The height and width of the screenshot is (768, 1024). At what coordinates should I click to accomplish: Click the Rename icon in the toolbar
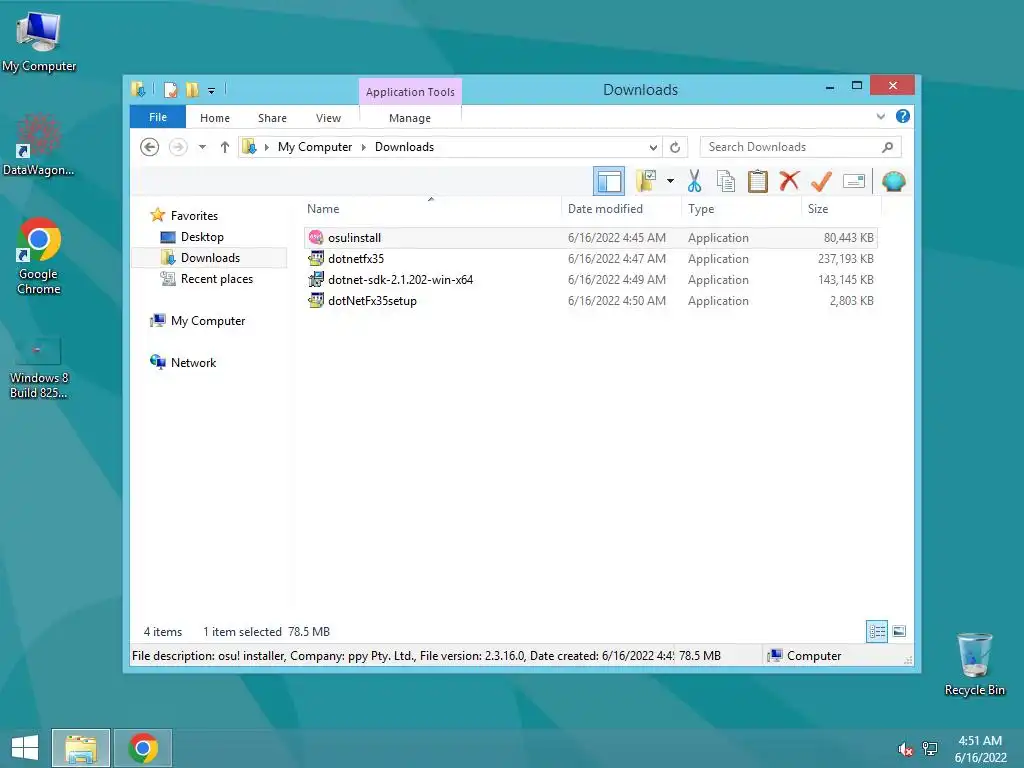coord(854,181)
